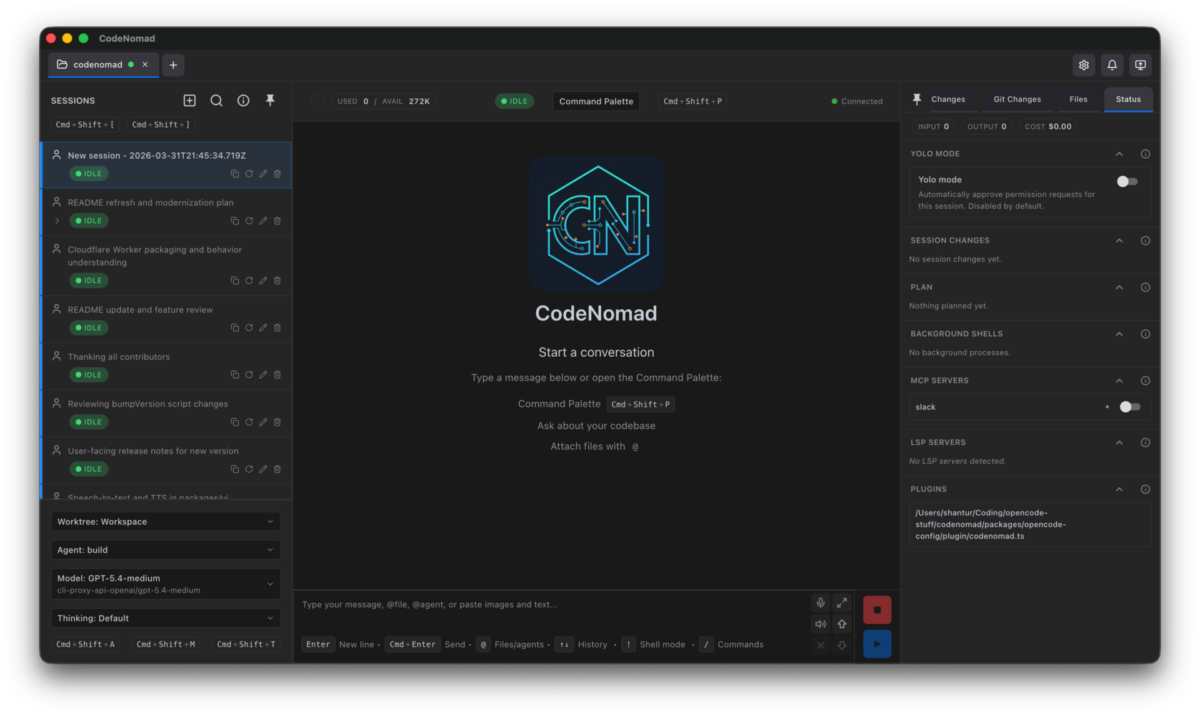Image resolution: width=1200 pixels, height=716 pixels.
Task: Close the codenomad workspace tab
Action: [x=145, y=65]
